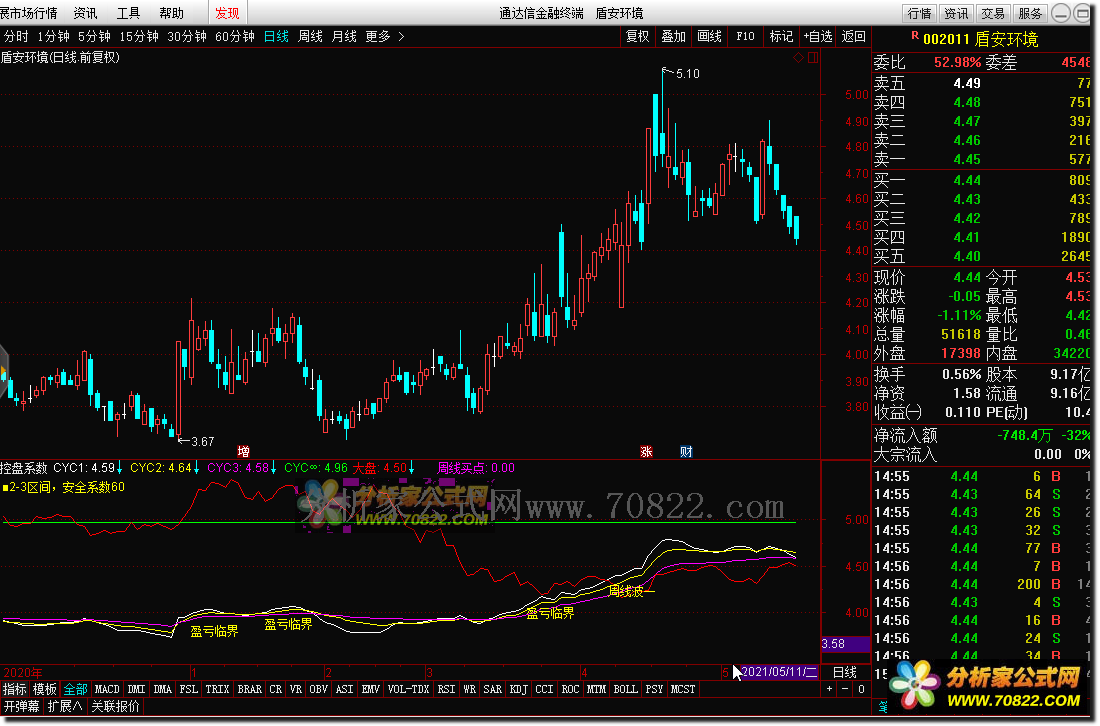Image resolution: width=1100 pixels, height=726 pixels.
Task: Select the RSI indicator
Action: pos(446,689)
